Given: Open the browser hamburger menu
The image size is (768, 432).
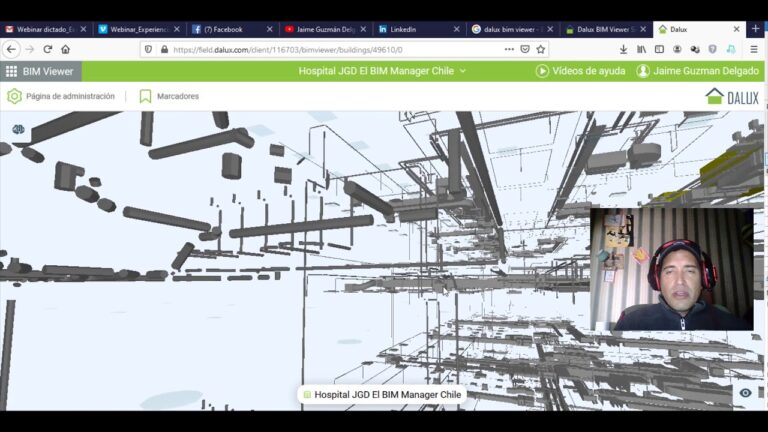Looking at the screenshot, I should (x=754, y=49).
